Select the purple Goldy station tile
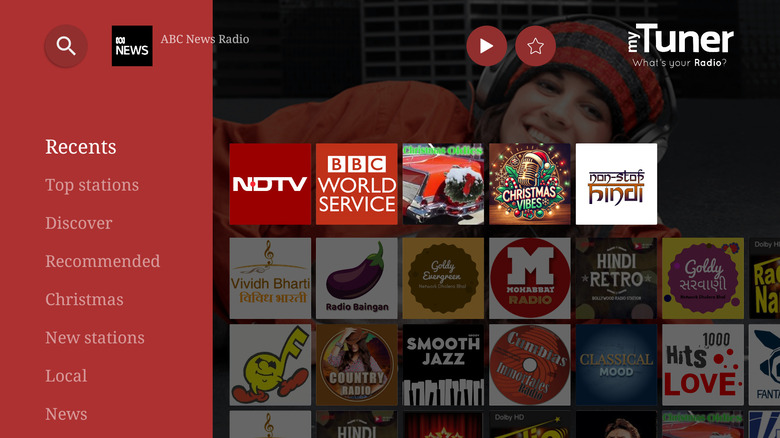 coord(703,278)
